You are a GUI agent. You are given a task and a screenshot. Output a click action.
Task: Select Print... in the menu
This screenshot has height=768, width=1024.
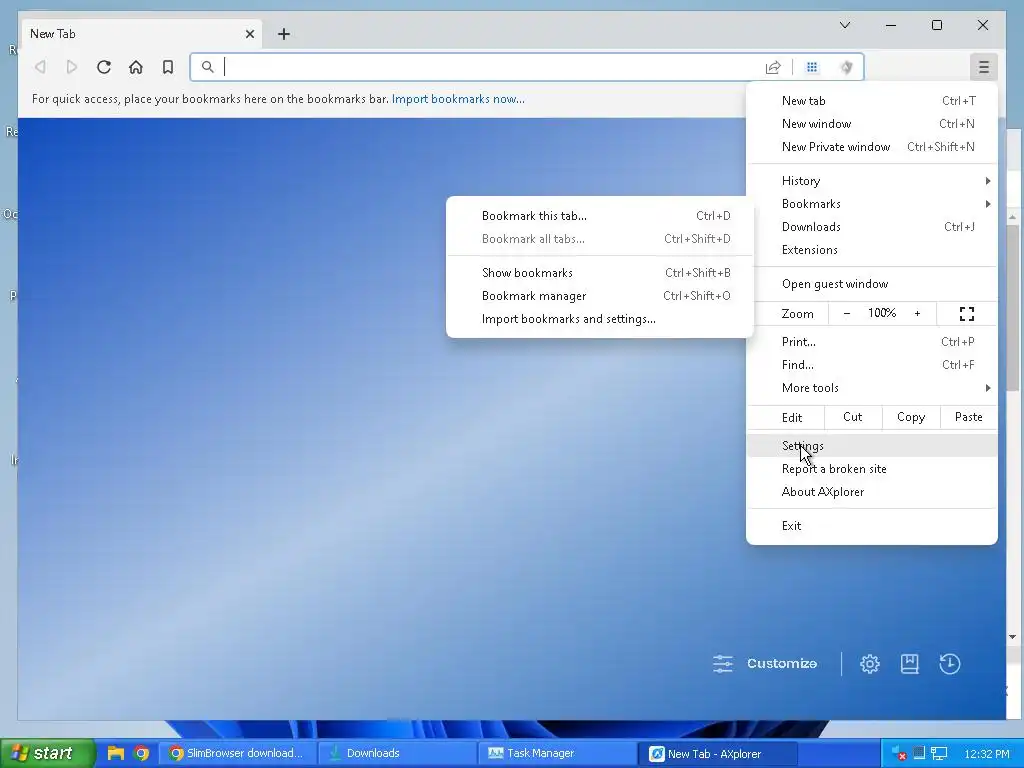tap(872, 342)
